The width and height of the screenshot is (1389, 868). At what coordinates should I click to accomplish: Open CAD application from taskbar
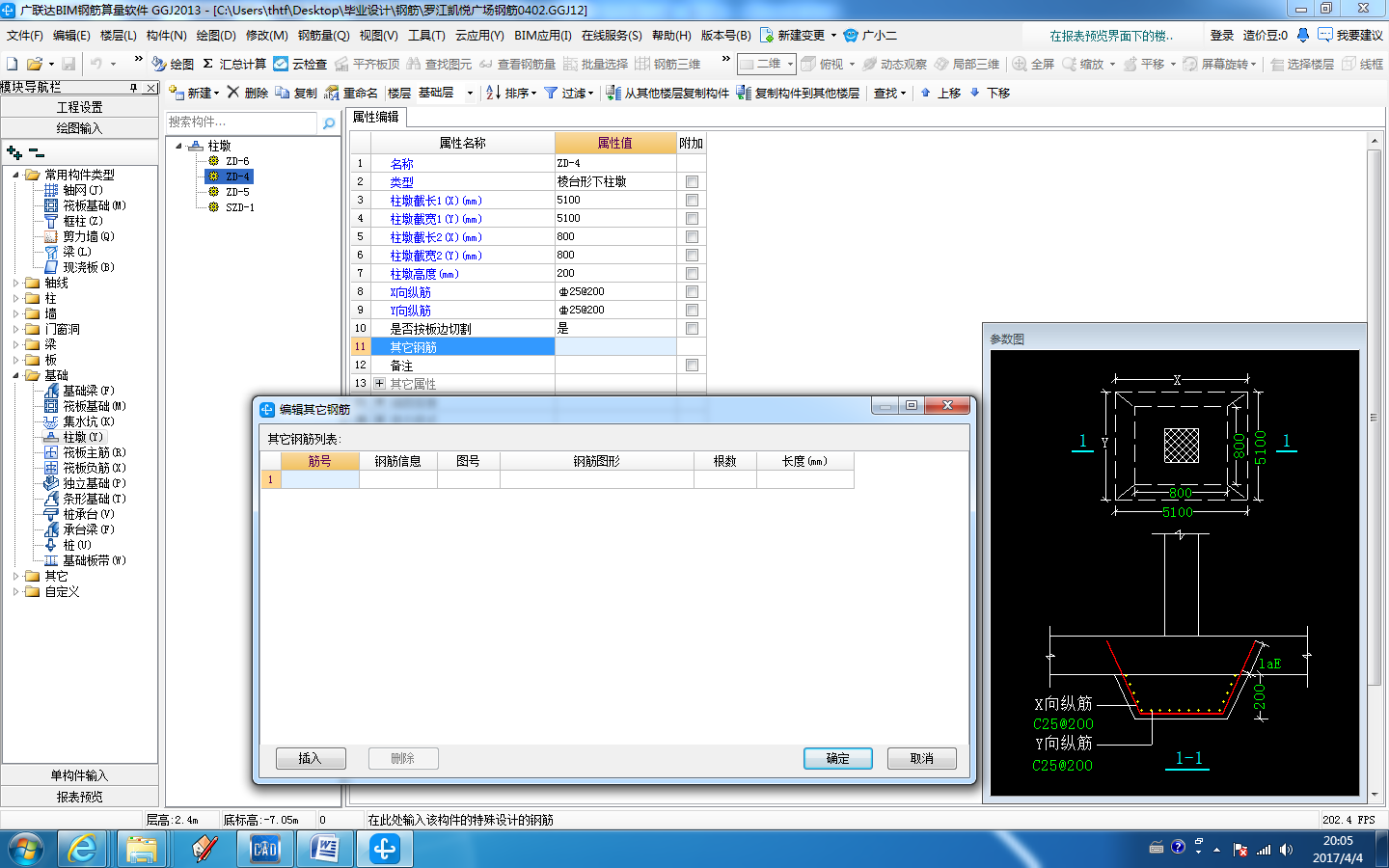[264, 849]
